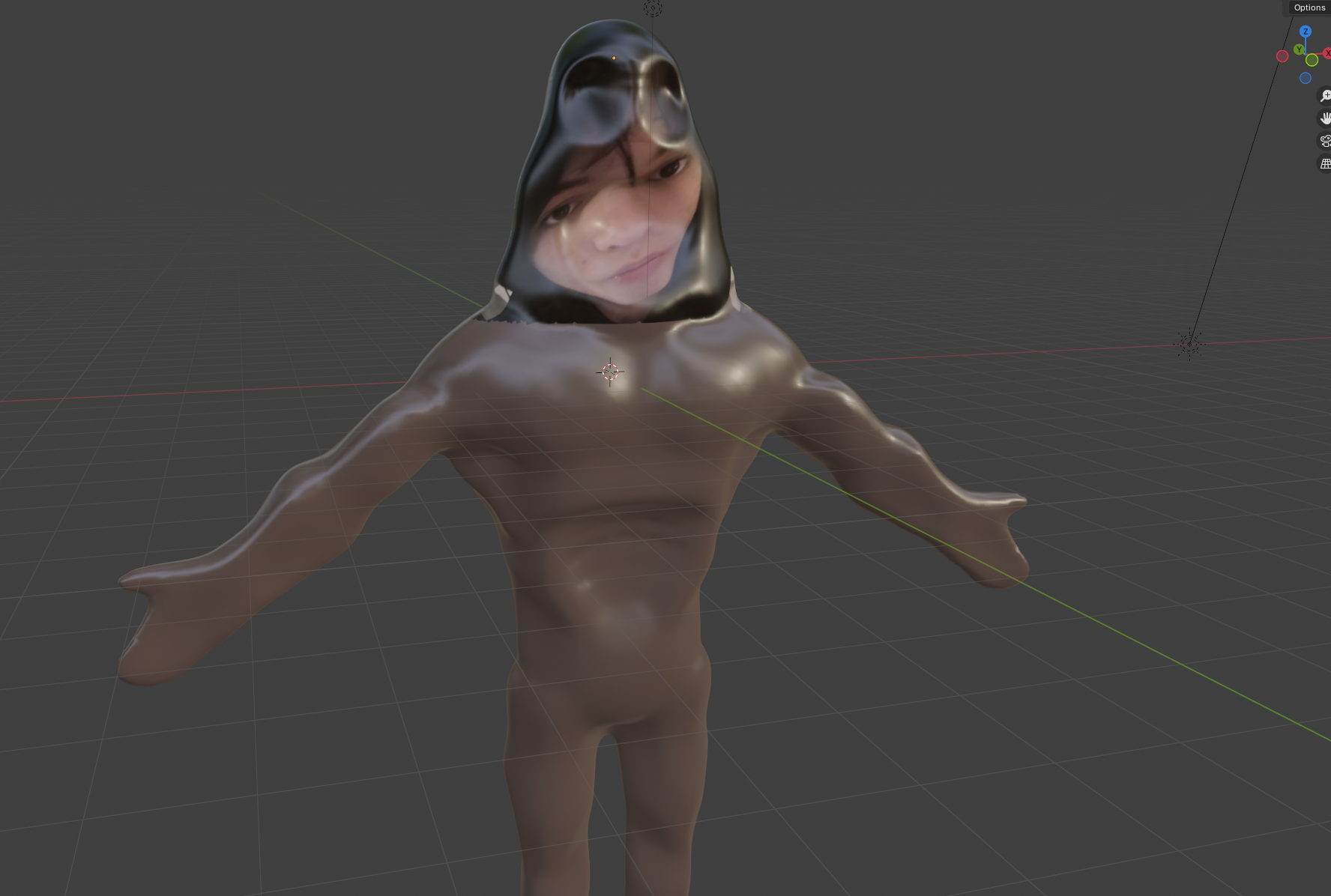
Task: Open the Options dropdown
Action: tap(1309, 7)
